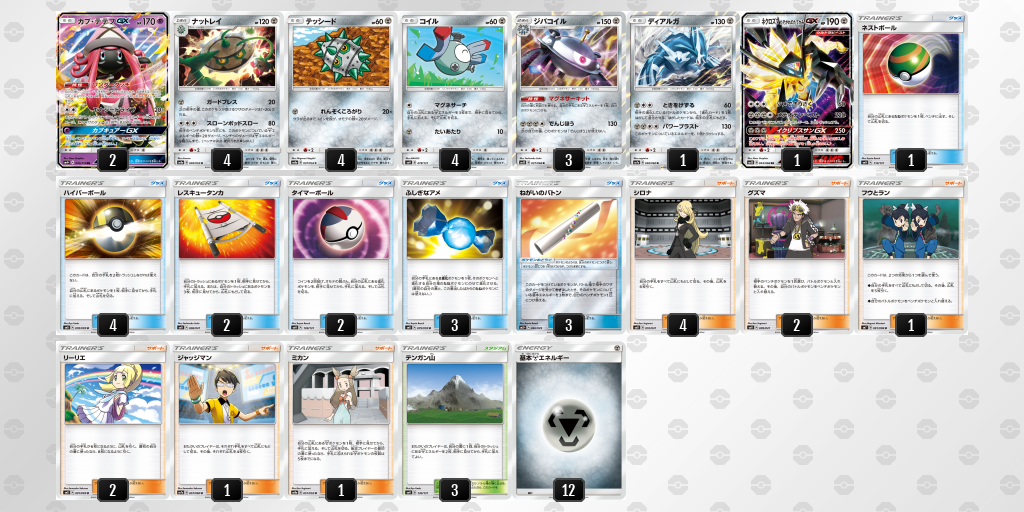
Task: Select the Wishful Baton card
Action: (568, 255)
